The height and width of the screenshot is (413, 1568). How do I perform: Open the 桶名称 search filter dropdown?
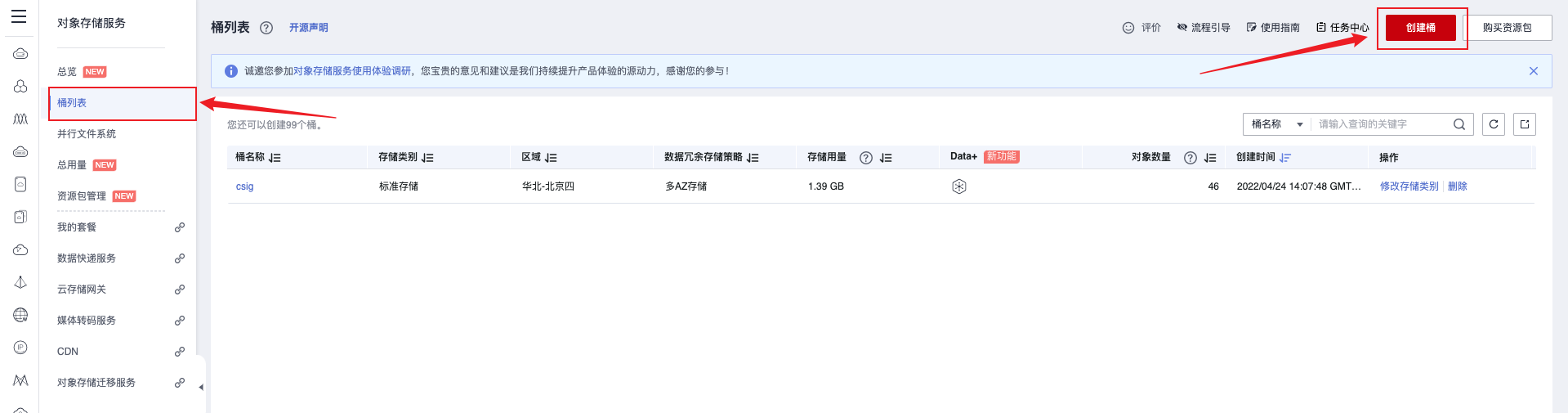pos(1277,124)
